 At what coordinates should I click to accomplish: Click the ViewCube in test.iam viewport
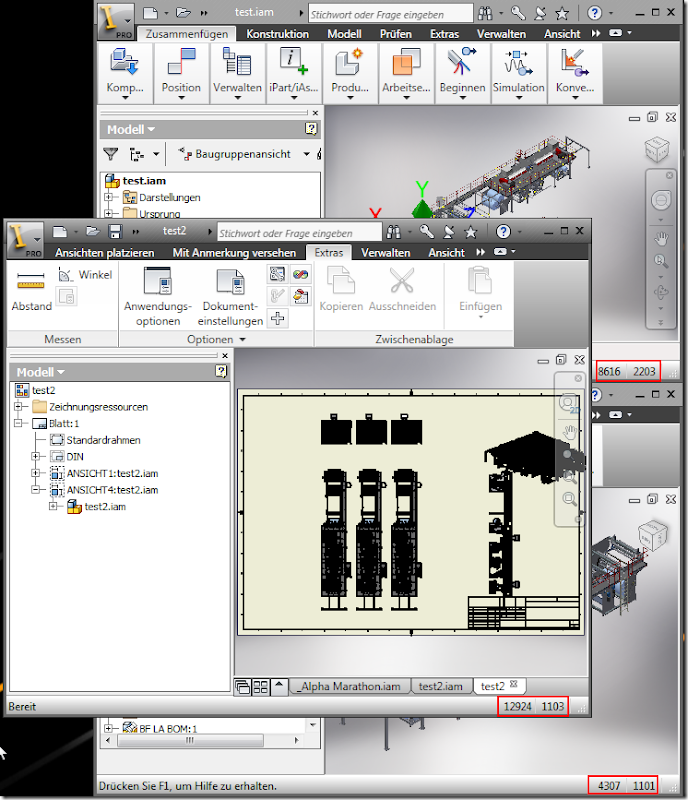(657, 149)
